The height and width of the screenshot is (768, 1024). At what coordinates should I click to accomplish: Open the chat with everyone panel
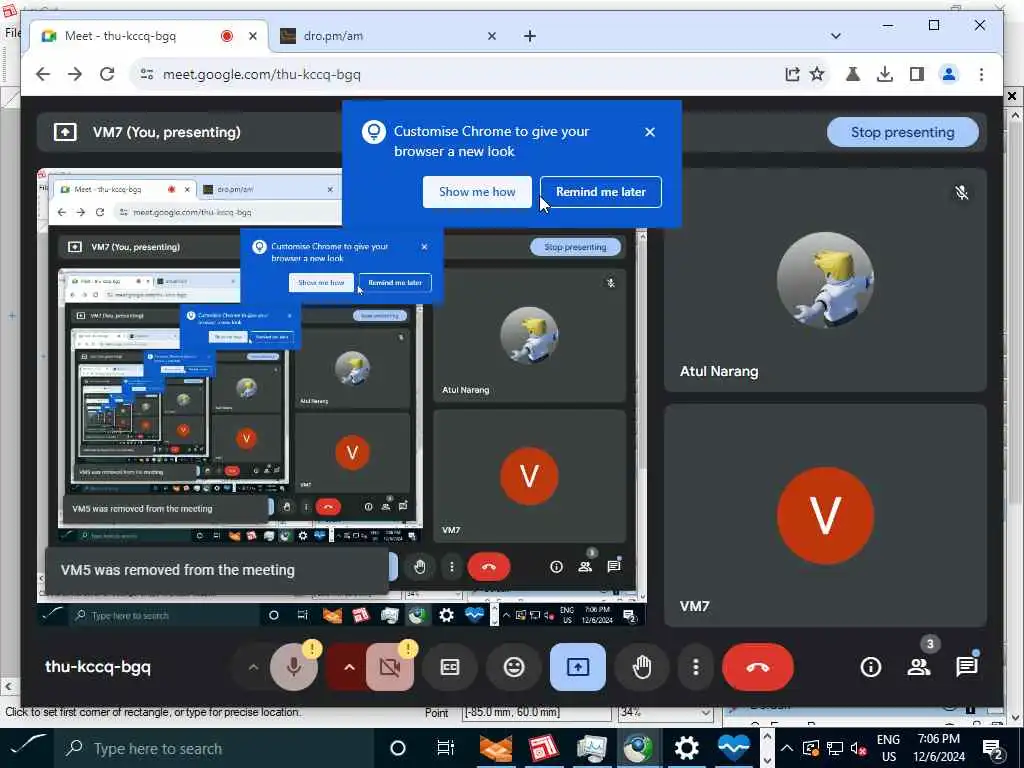(x=967, y=667)
